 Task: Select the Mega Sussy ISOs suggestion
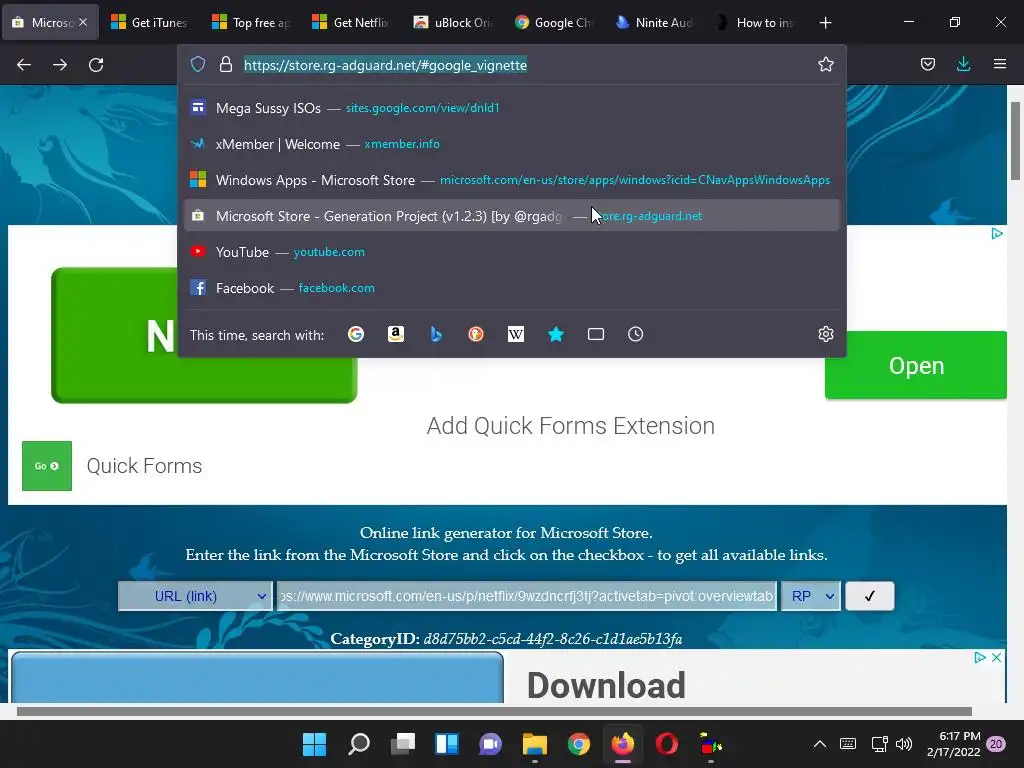(512, 108)
